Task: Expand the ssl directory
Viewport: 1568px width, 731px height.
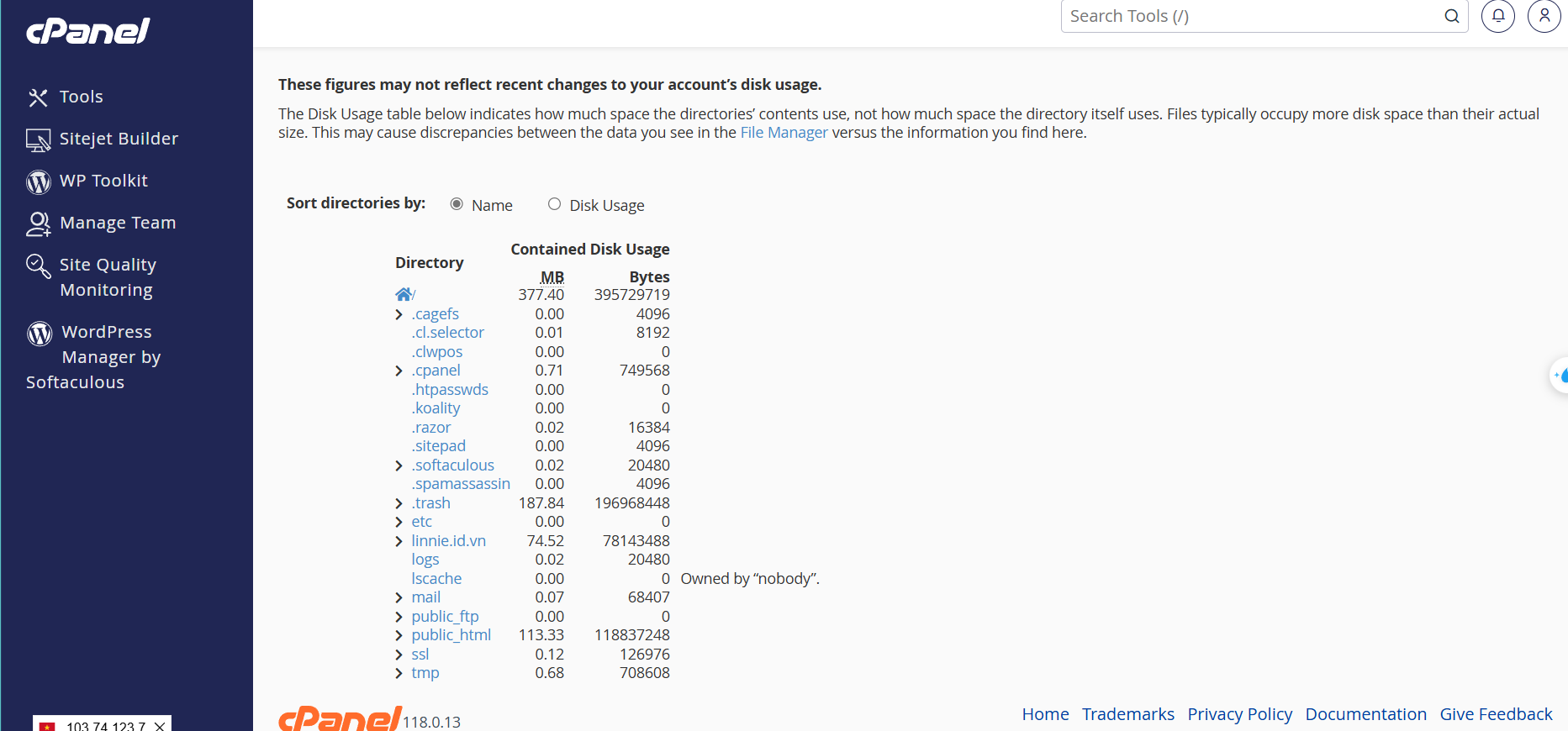Action: pos(399,655)
